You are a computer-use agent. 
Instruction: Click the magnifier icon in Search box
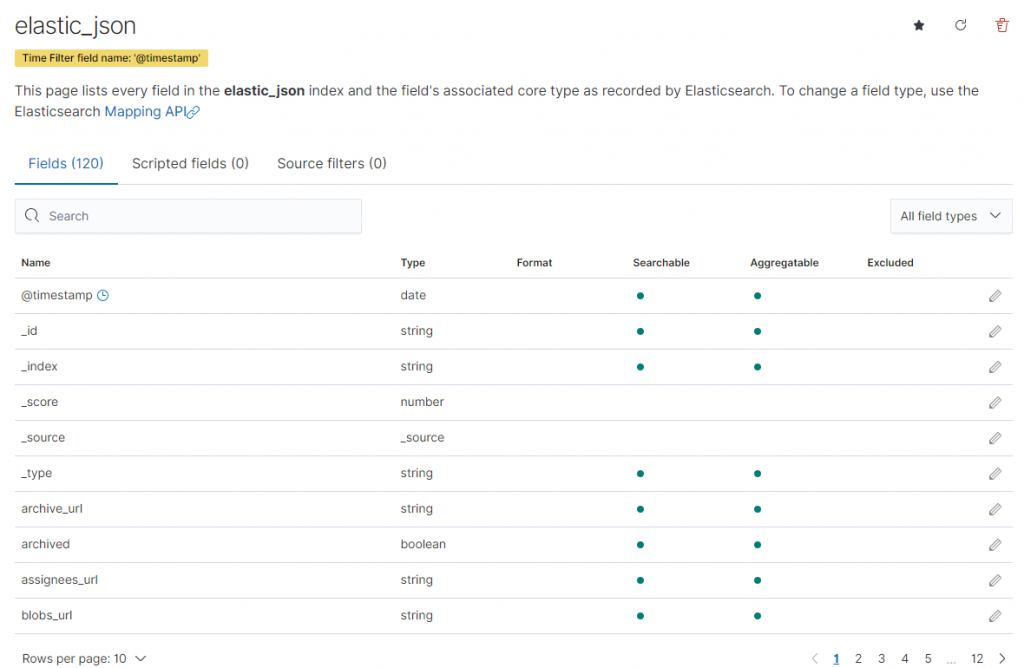point(32,215)
